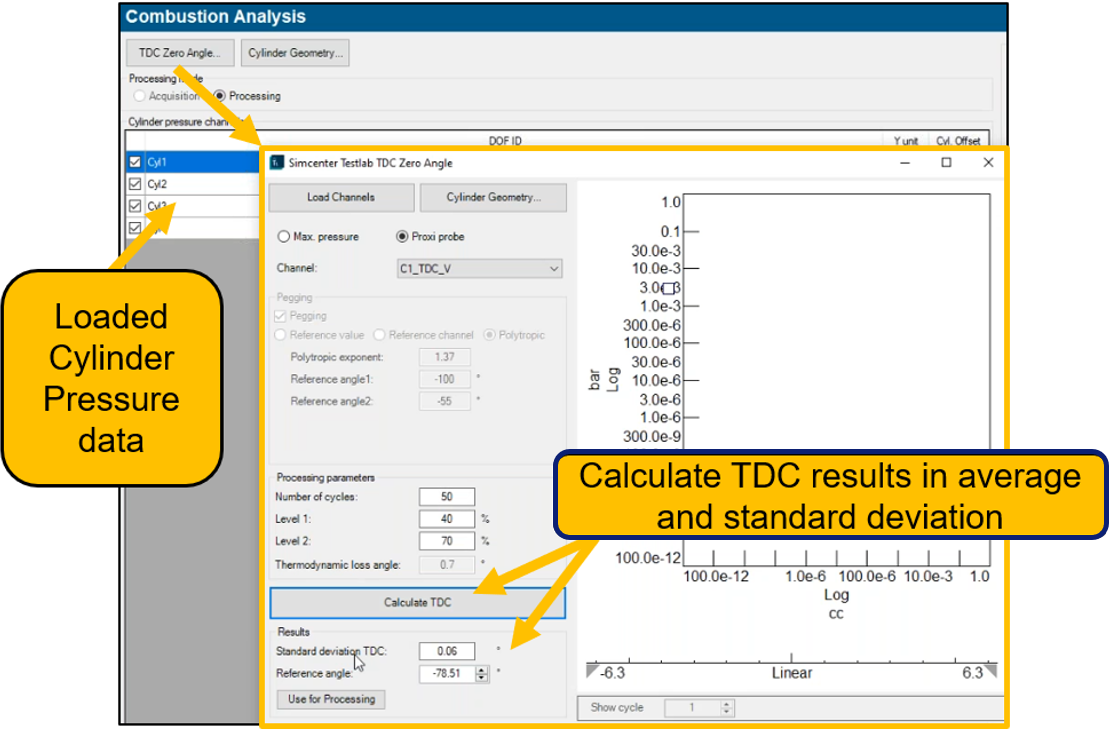Viewport: 1111px width, 733px height.
Task: Toggle the checkbox in the row under Cyl3
Action: pyautogui.click(x=135, y=227)
